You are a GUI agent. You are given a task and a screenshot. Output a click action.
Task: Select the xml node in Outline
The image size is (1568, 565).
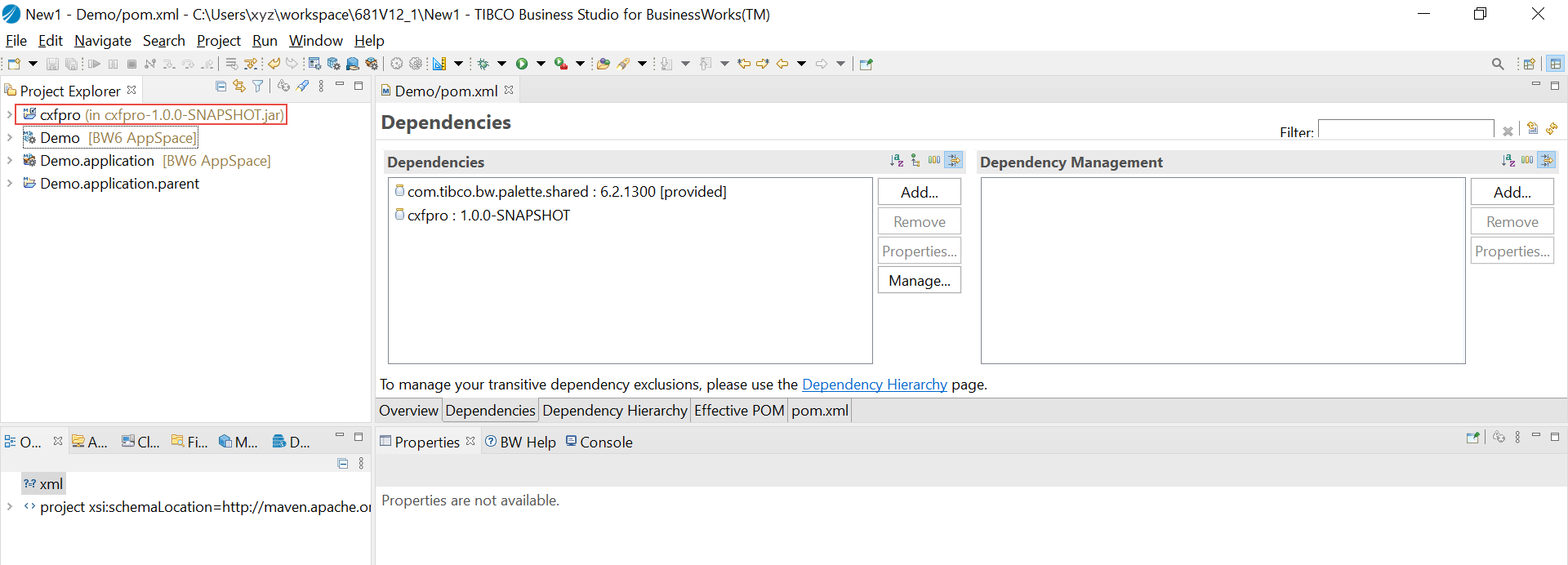43,483
